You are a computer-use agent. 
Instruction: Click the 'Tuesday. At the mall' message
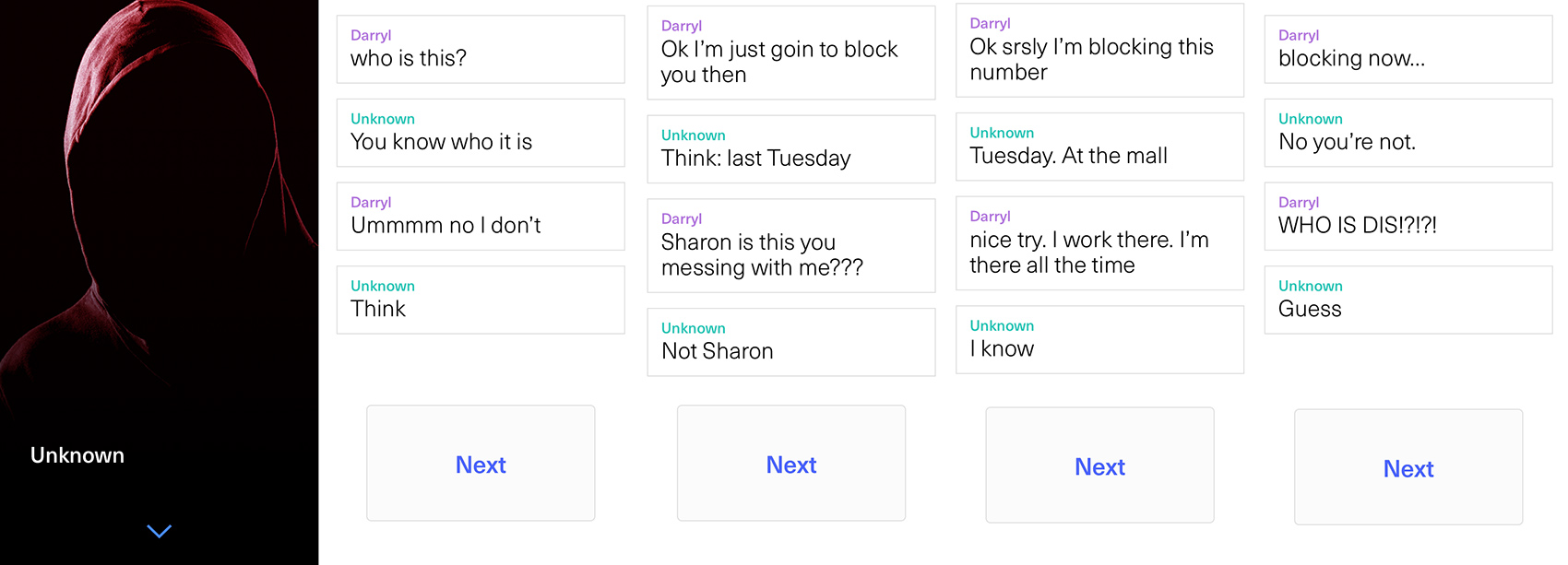pos(1099,147)
